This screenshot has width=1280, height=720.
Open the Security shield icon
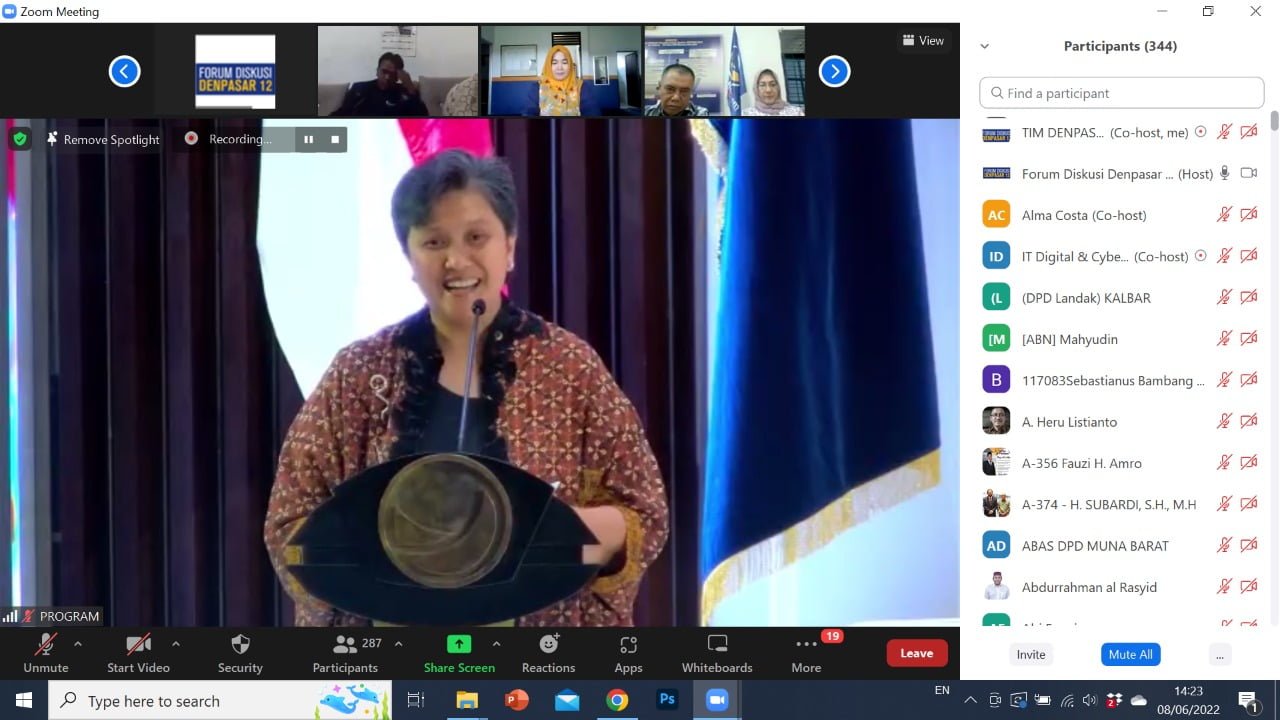click(x=240, y=645)
